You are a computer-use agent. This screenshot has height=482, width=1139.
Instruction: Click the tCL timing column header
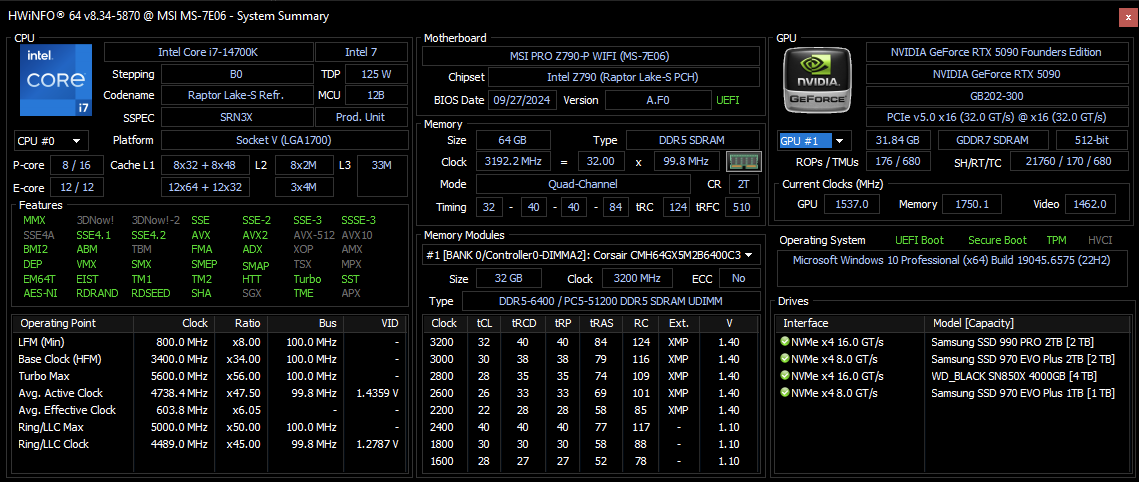coord(485,323)
